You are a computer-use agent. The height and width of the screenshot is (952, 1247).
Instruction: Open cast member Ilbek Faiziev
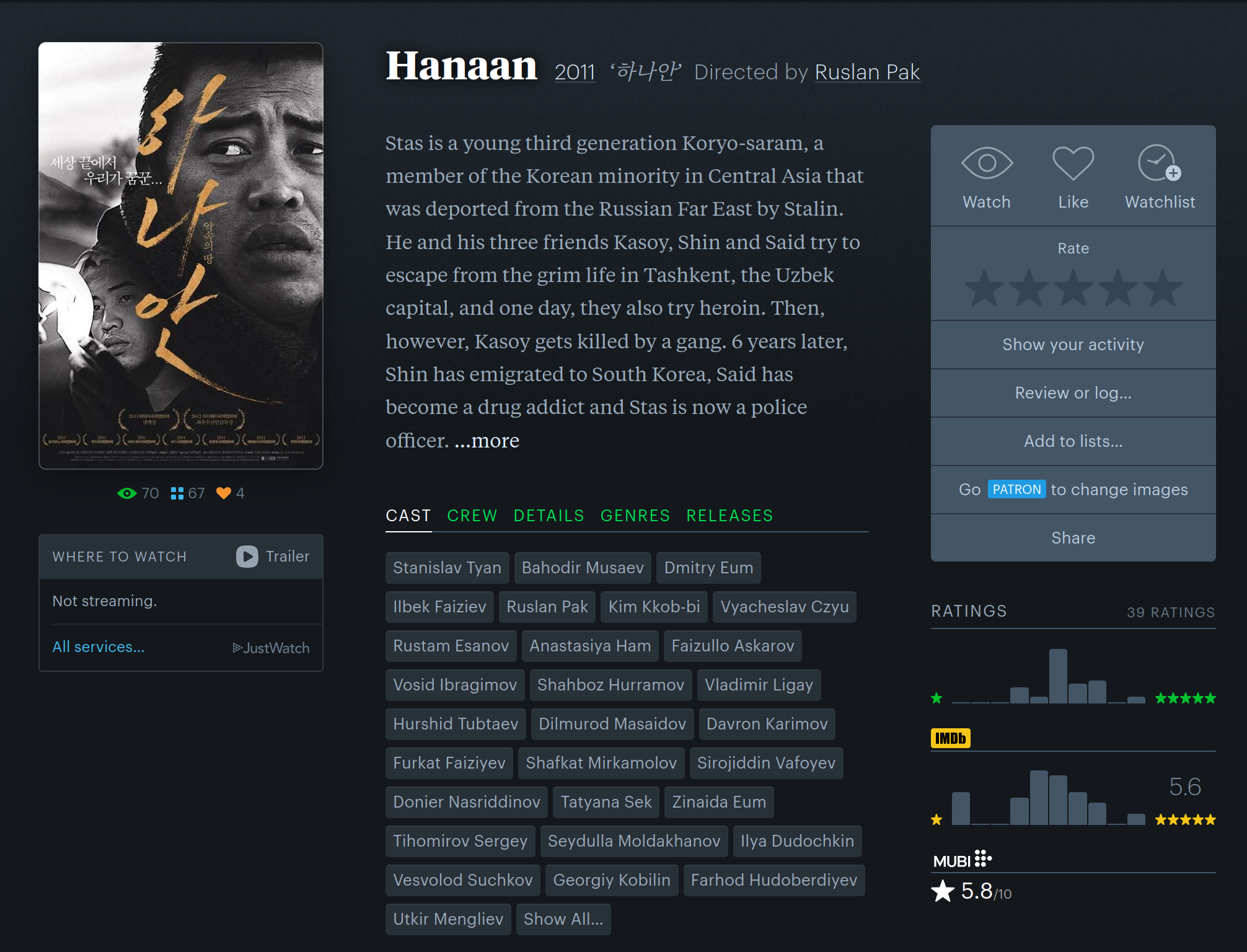[x=440, y=607]
